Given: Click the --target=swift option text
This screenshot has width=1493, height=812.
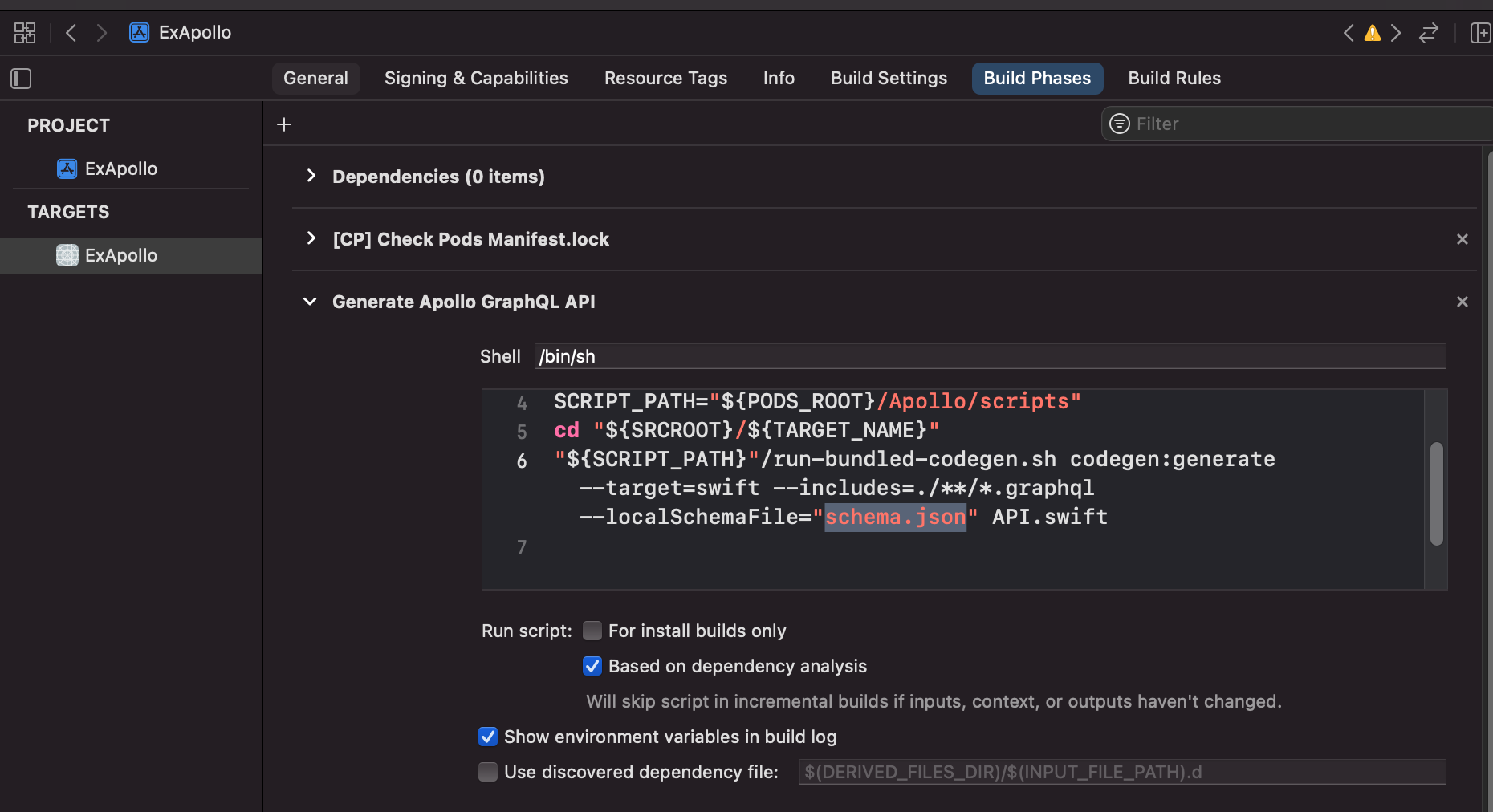Looking at the screenshot, I should [x=669, y=488].
